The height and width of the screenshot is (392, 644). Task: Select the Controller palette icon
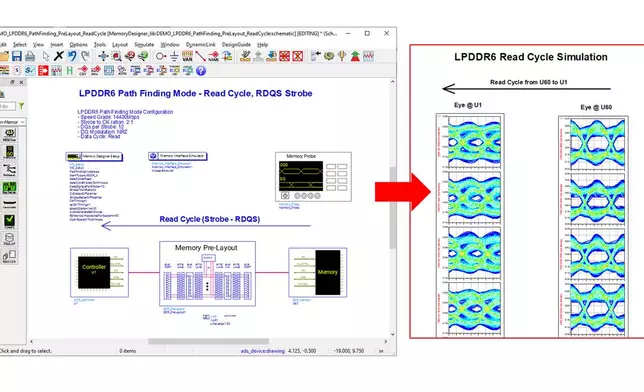pyautogui.click(x=9, y=204)
